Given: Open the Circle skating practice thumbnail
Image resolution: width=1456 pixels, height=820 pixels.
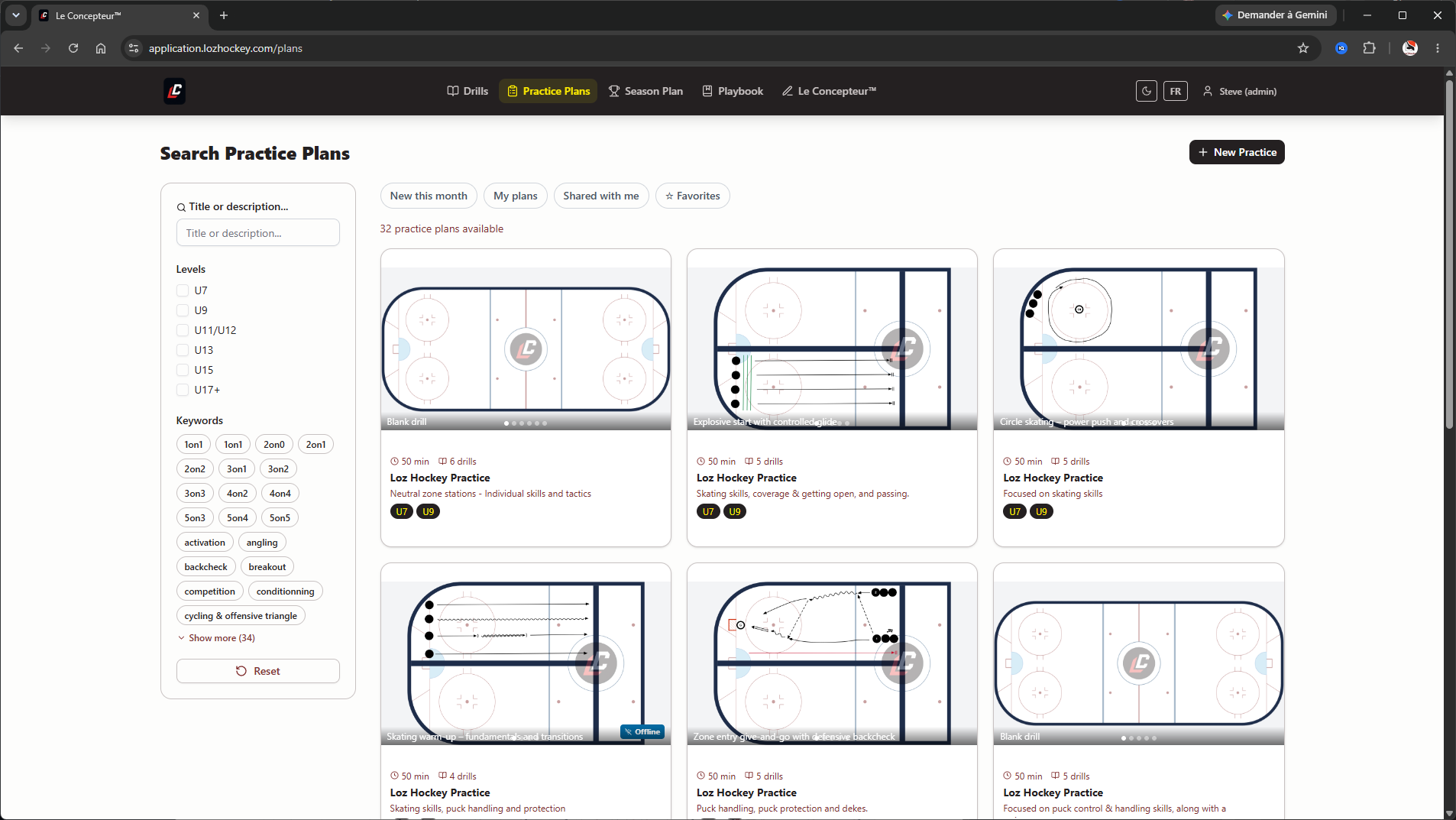Looking at the screenshot, I should click(x=1138, y=348).
